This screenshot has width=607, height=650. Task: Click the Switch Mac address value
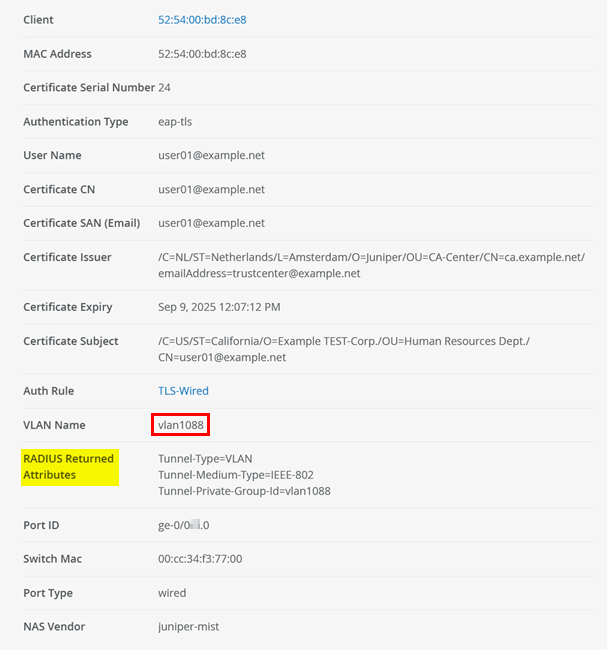[200, 559]
